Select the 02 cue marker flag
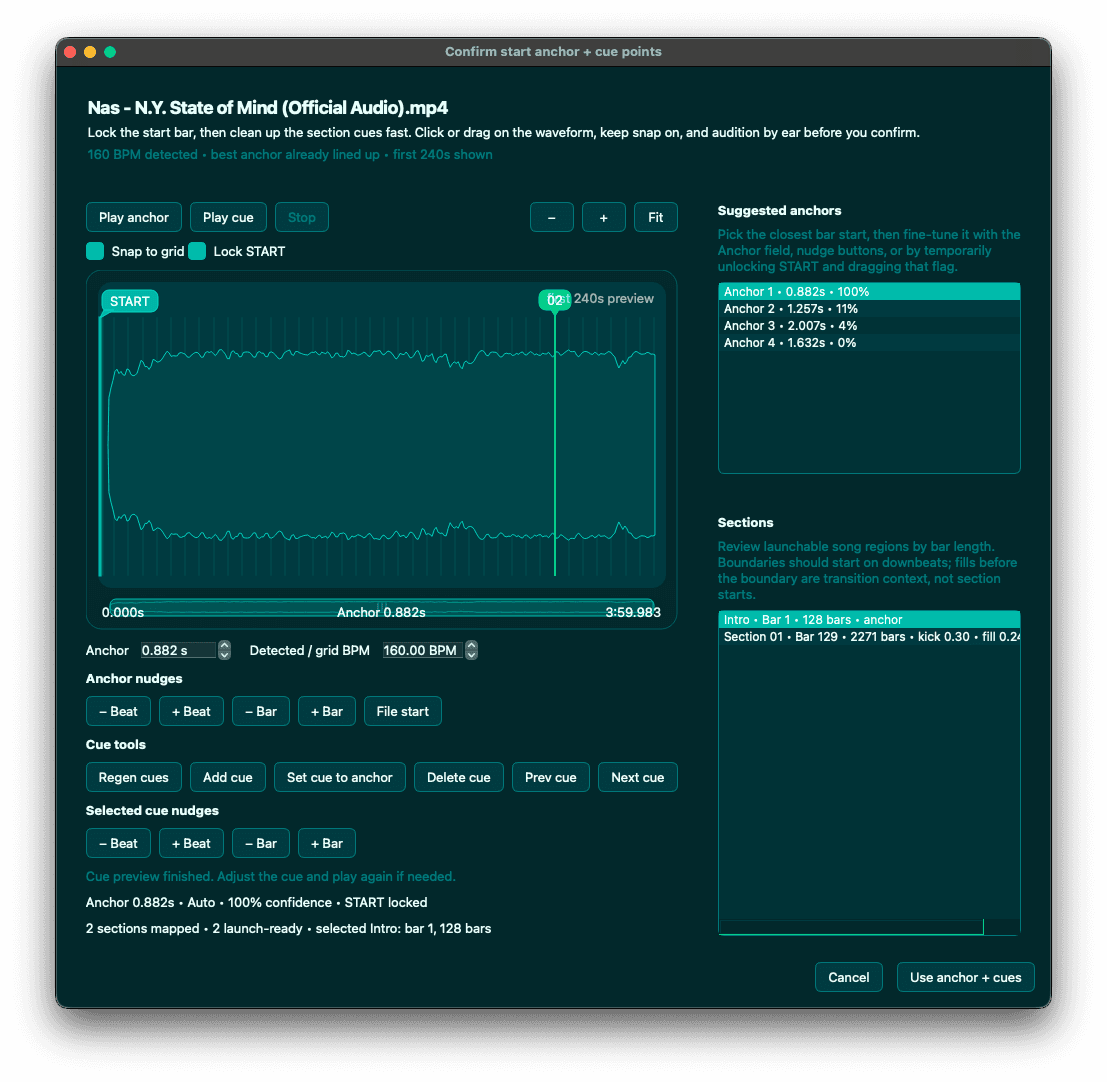 point(554,300)
